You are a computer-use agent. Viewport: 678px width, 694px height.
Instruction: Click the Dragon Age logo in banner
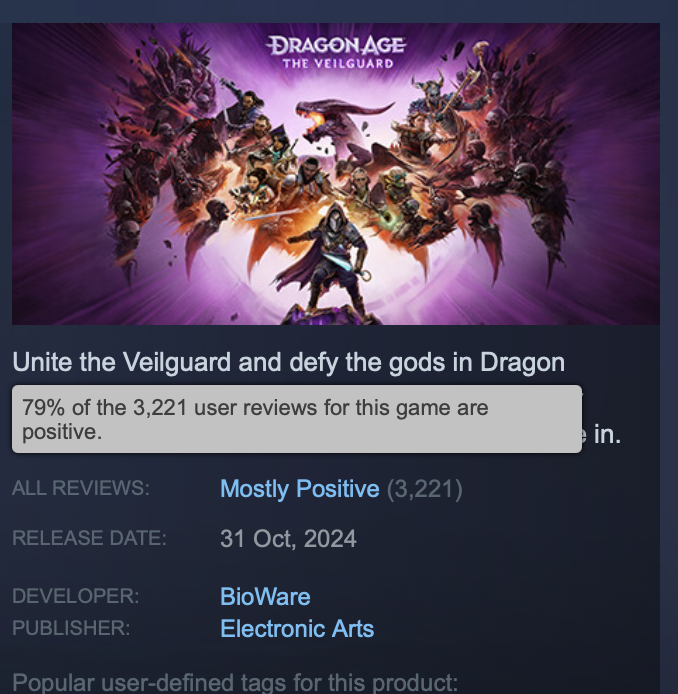pos(336,45)
